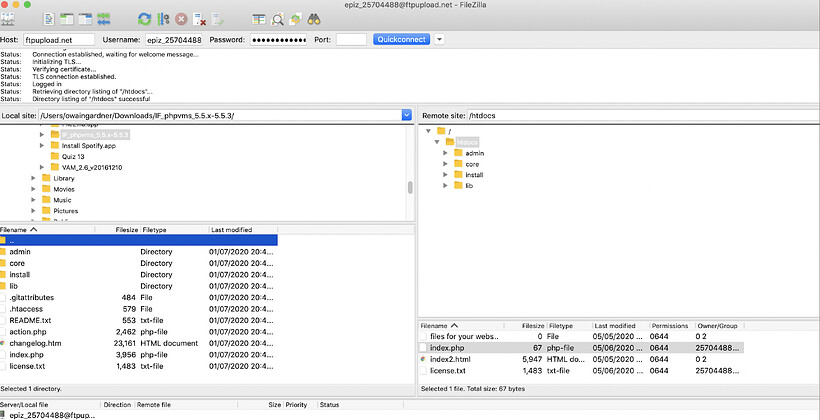Toggle the remote directory tree display
This screenshot has width=820, height=420.
pos(85,20)
